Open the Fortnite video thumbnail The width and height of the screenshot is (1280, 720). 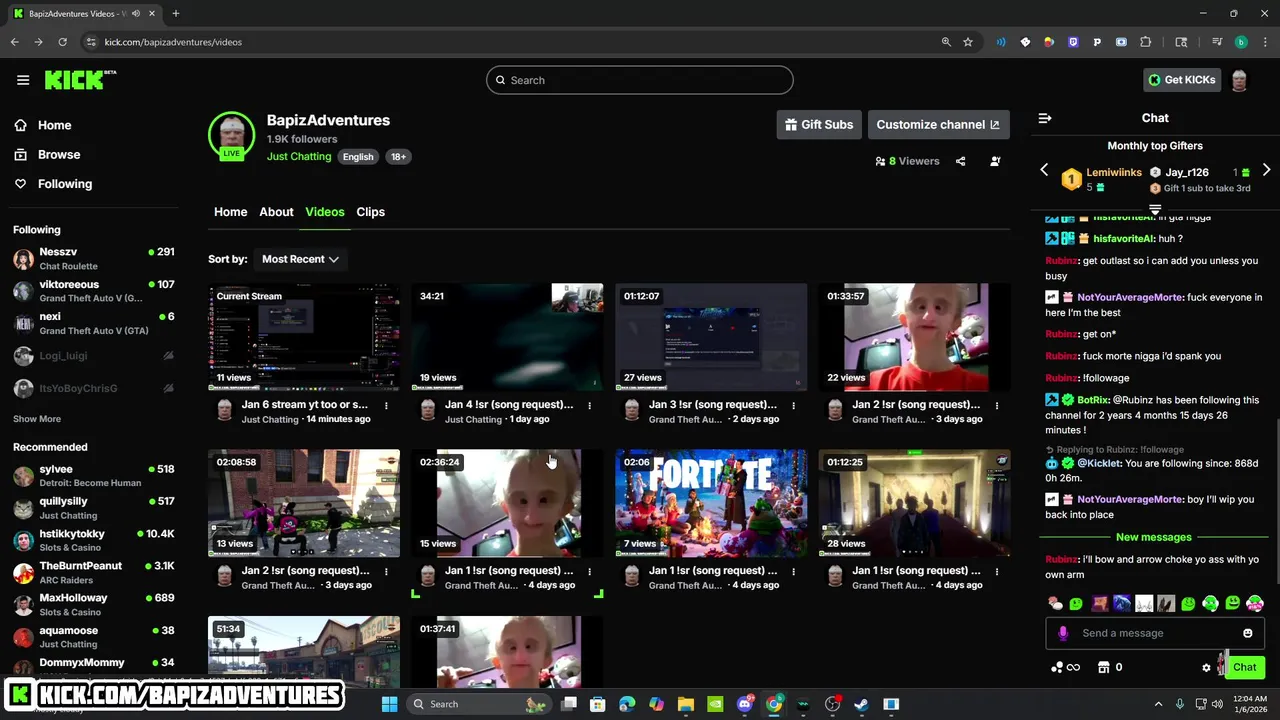[x=711, y=503]
